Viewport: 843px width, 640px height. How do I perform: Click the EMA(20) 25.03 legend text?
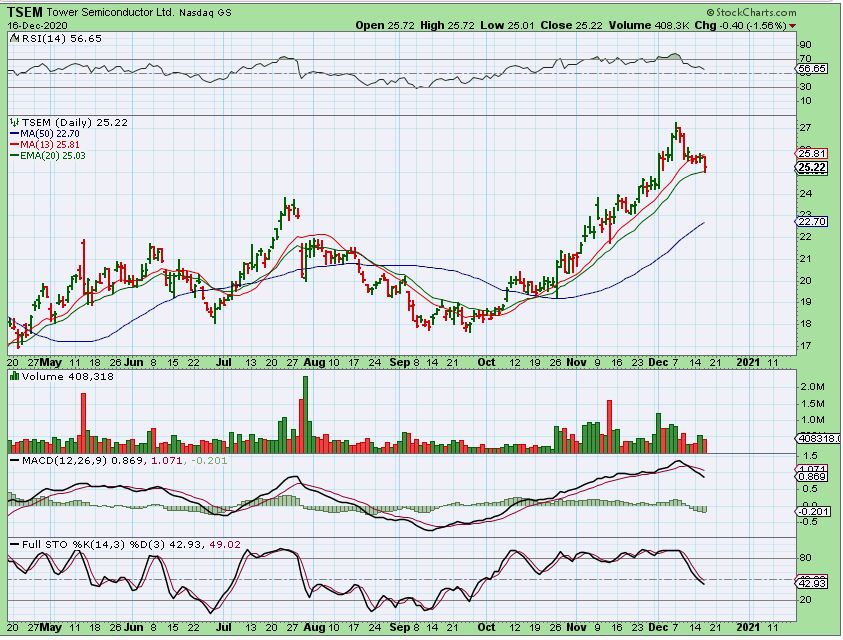coord(53,156)
